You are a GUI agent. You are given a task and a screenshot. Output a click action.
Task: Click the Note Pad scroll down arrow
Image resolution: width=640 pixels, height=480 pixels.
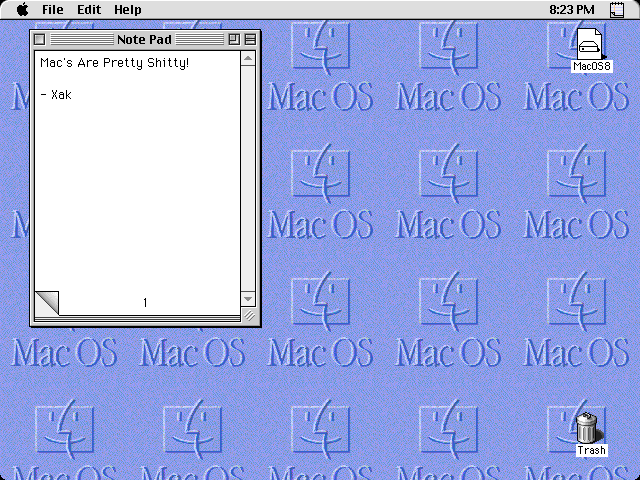point(248,299)
